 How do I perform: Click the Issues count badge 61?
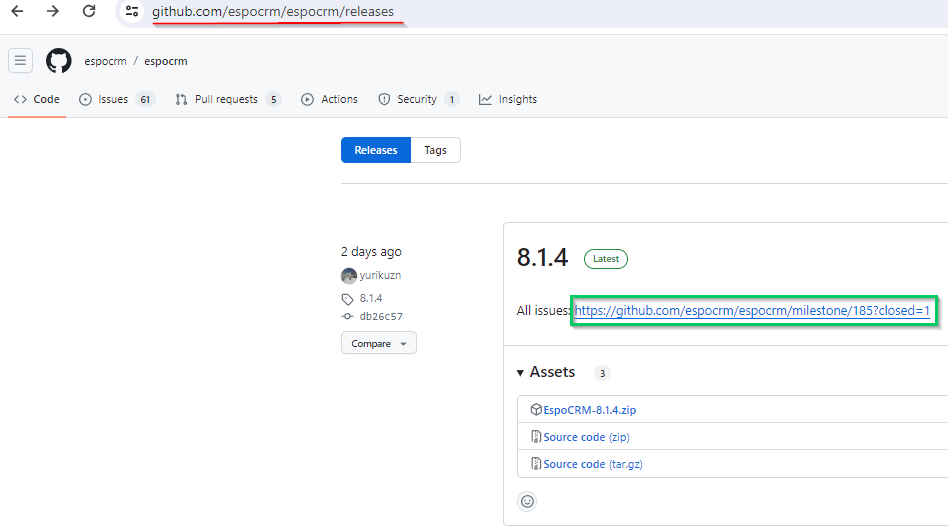145,100
